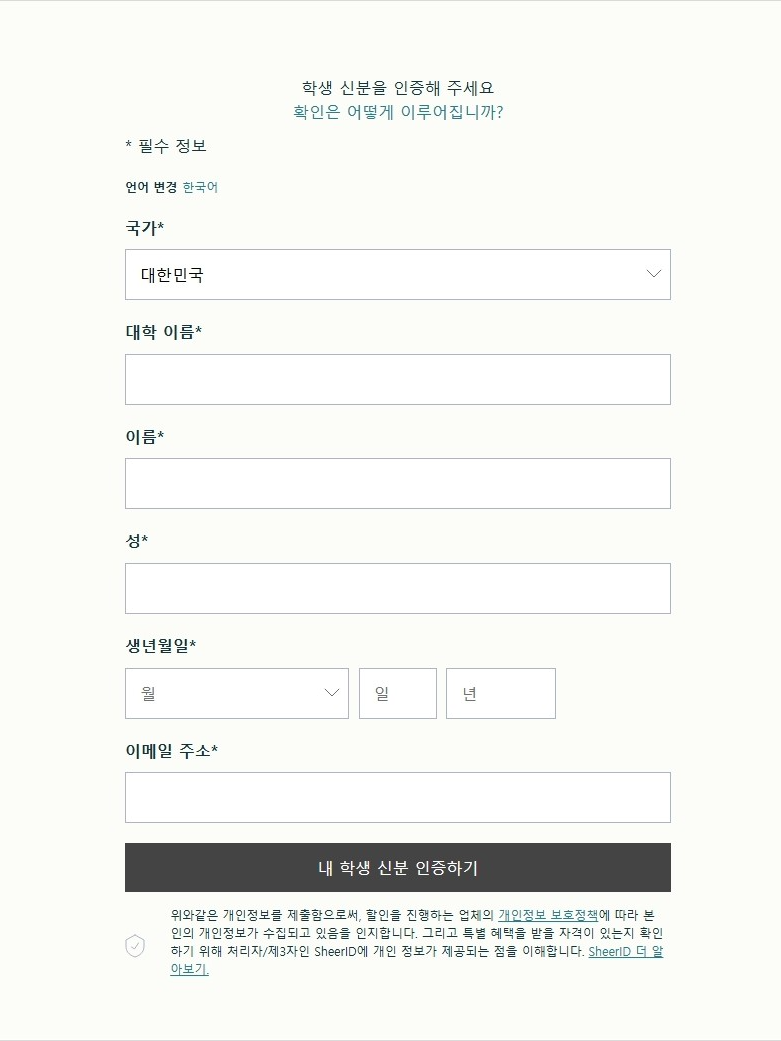Open the 확인은 어떻게 이루어집니까? link
Screen dimensions: 781x1041
[x=398, y=114]
